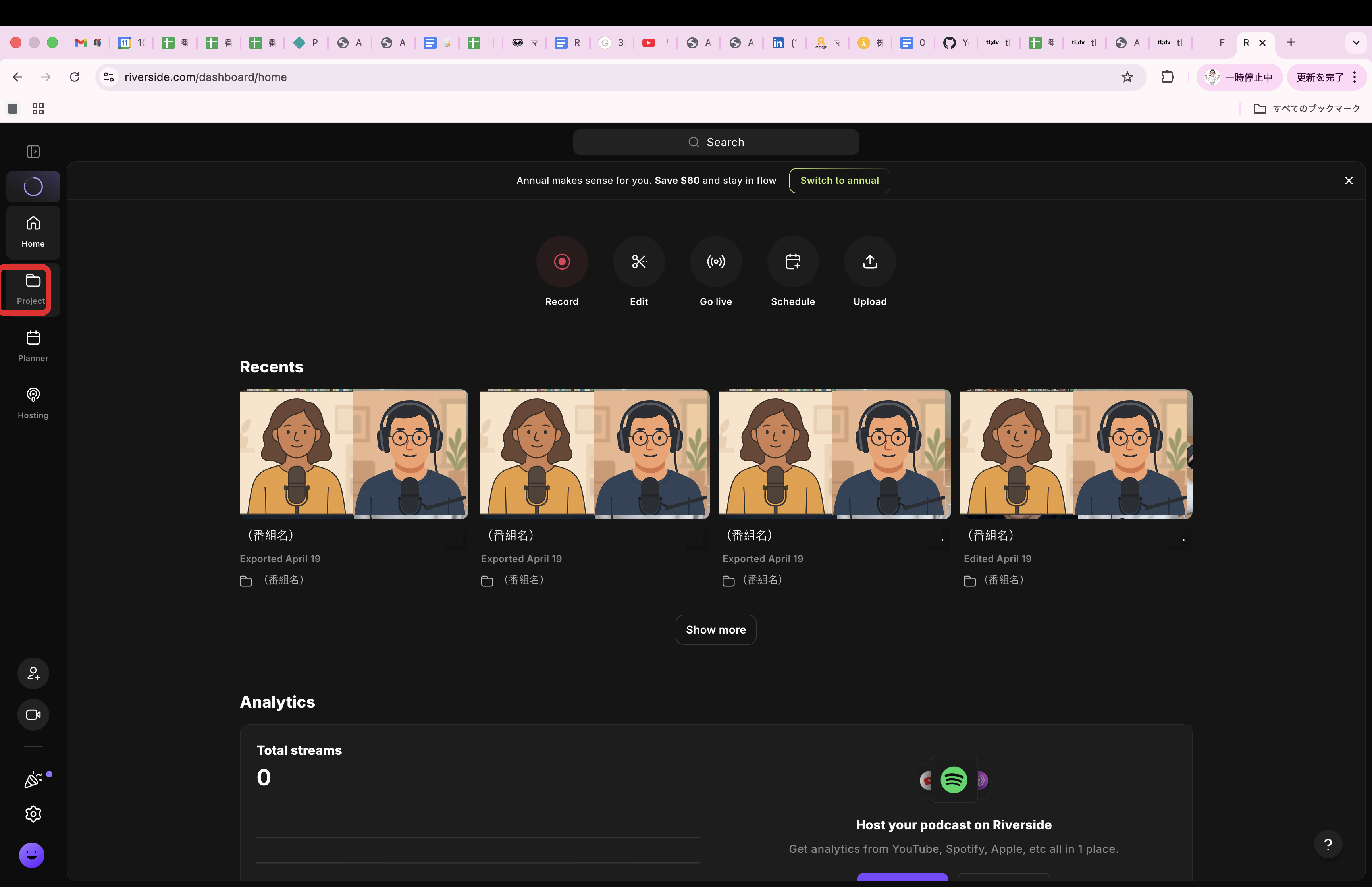
Task: Open the Schedule calendar icon
Action: [793, 262]
